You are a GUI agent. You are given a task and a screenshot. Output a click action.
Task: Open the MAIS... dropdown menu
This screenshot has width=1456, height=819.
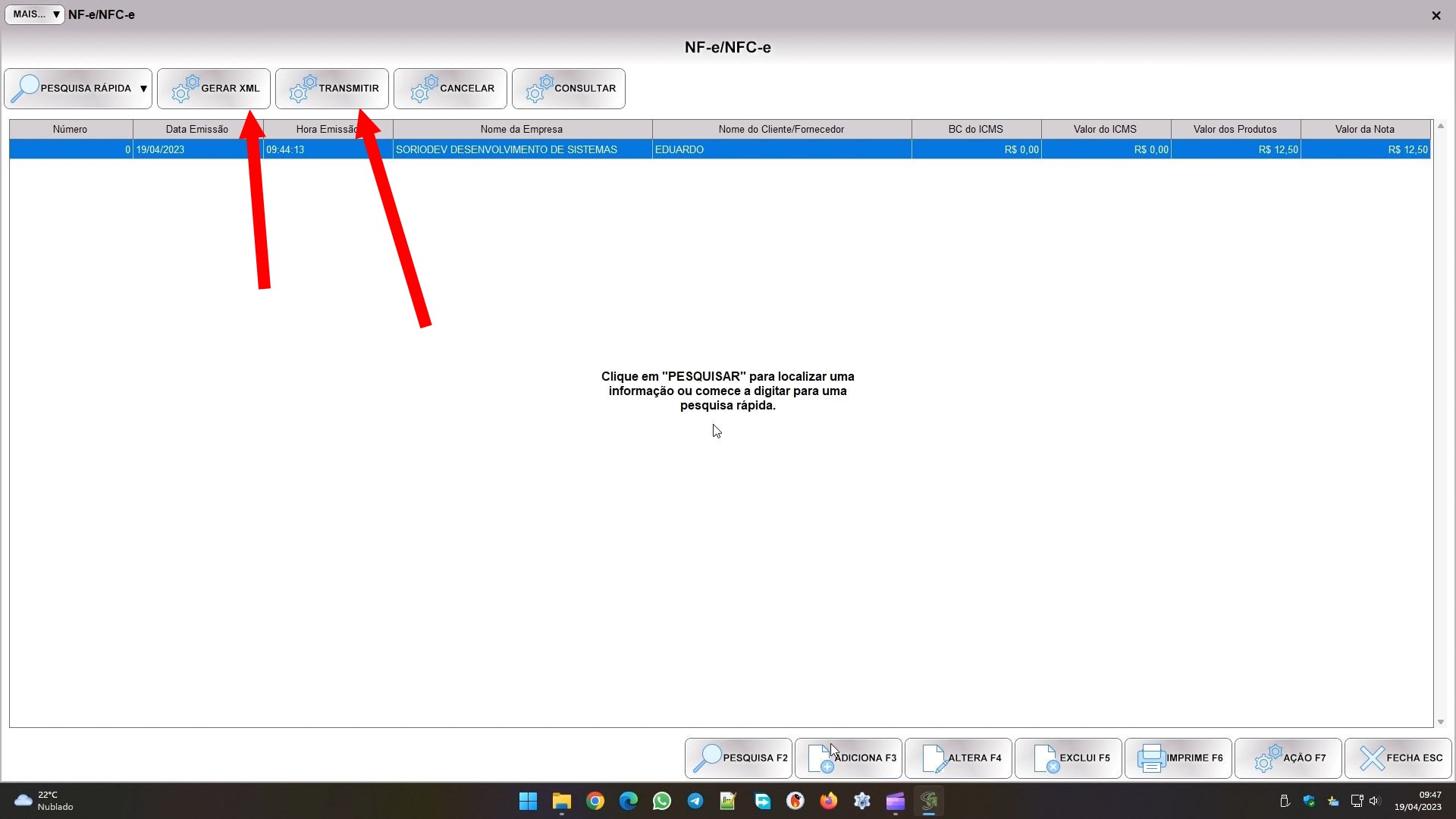[x=34, y=14]
